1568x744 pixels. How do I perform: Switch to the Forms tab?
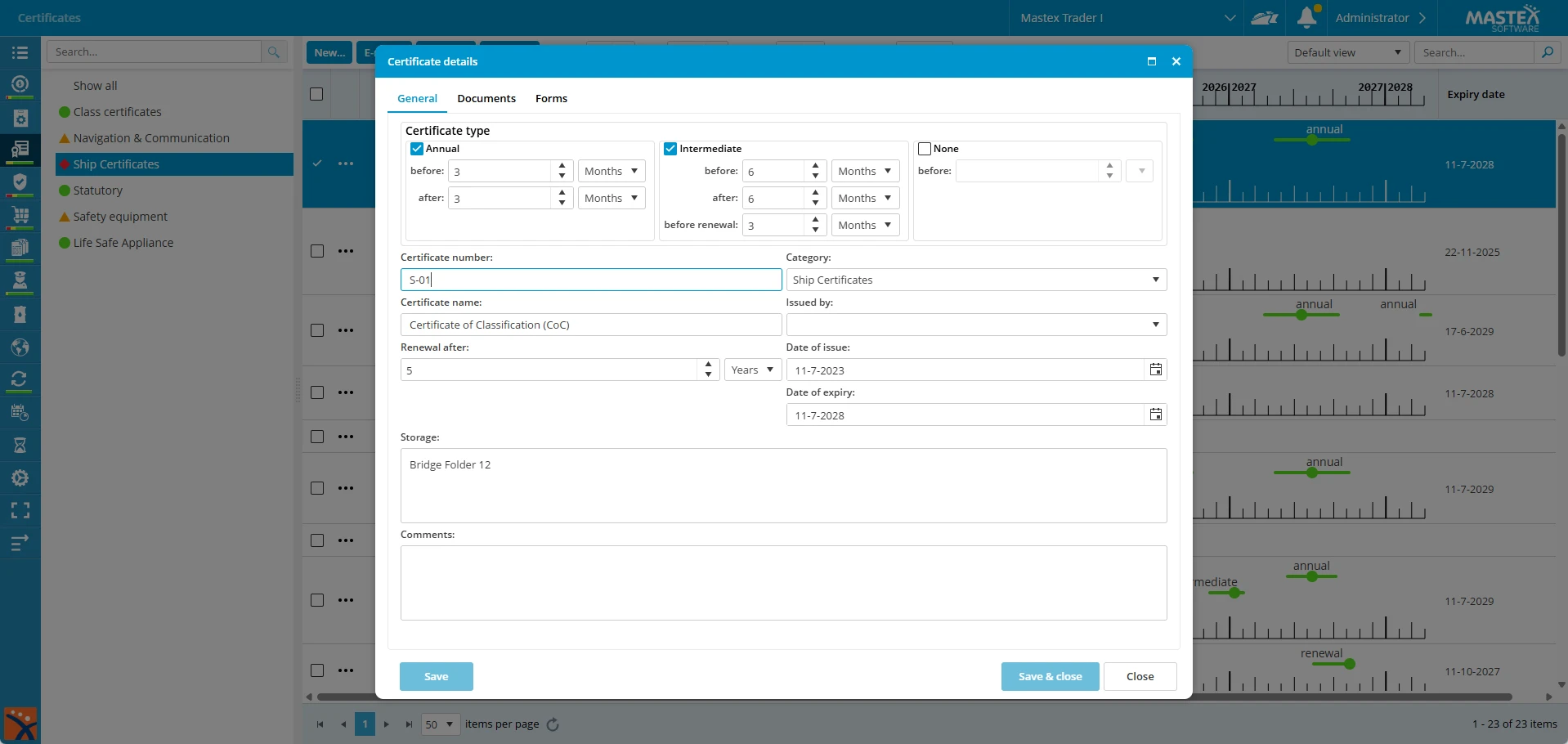click(551, 98)
